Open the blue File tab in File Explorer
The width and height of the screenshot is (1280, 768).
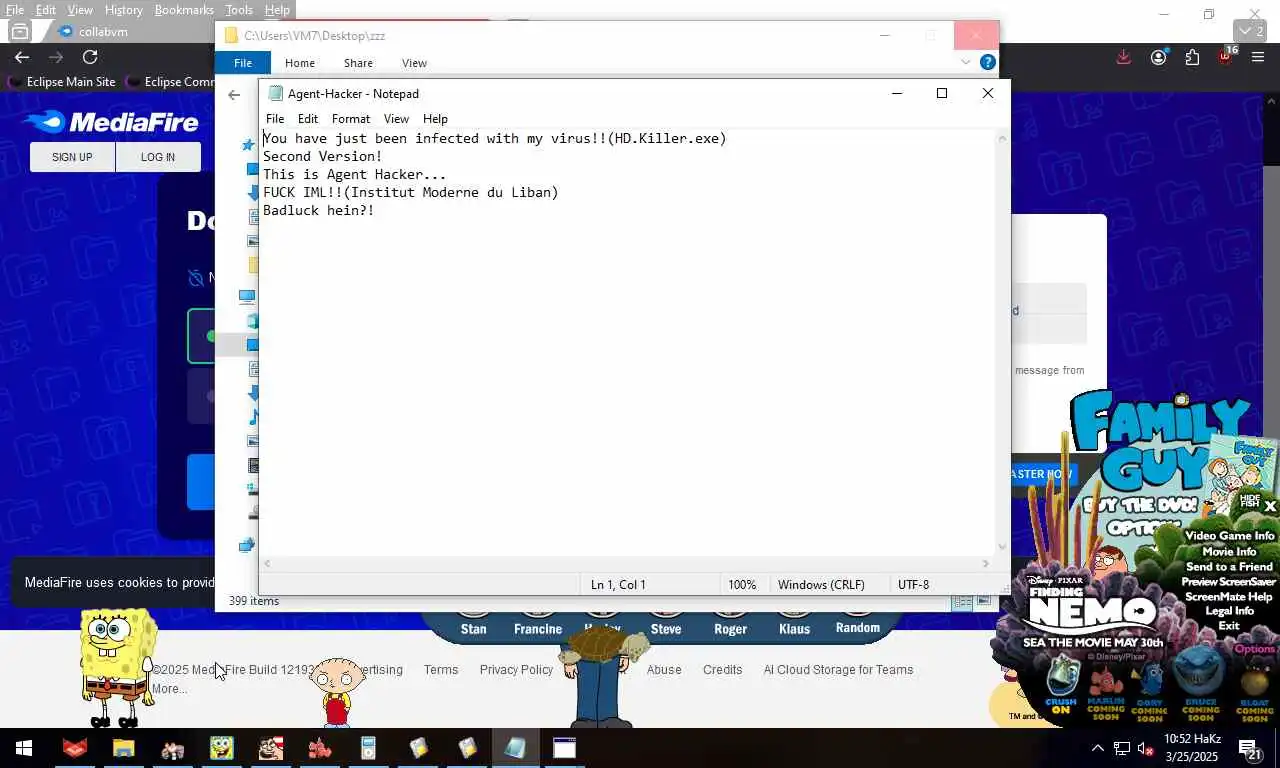point(243,63)
